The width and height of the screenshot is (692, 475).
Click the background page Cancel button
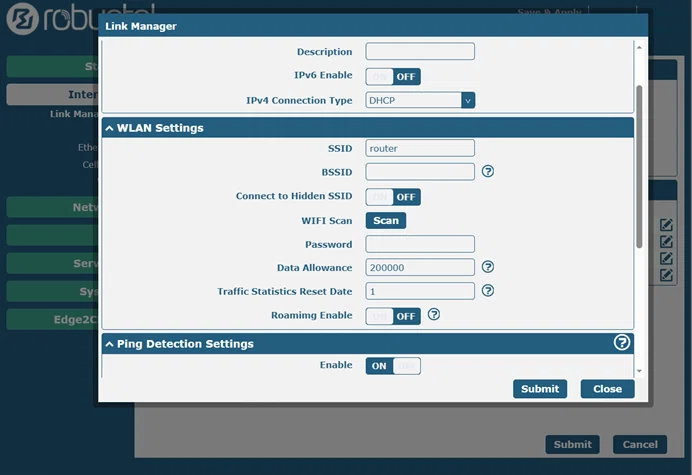[x=640, y=445]
